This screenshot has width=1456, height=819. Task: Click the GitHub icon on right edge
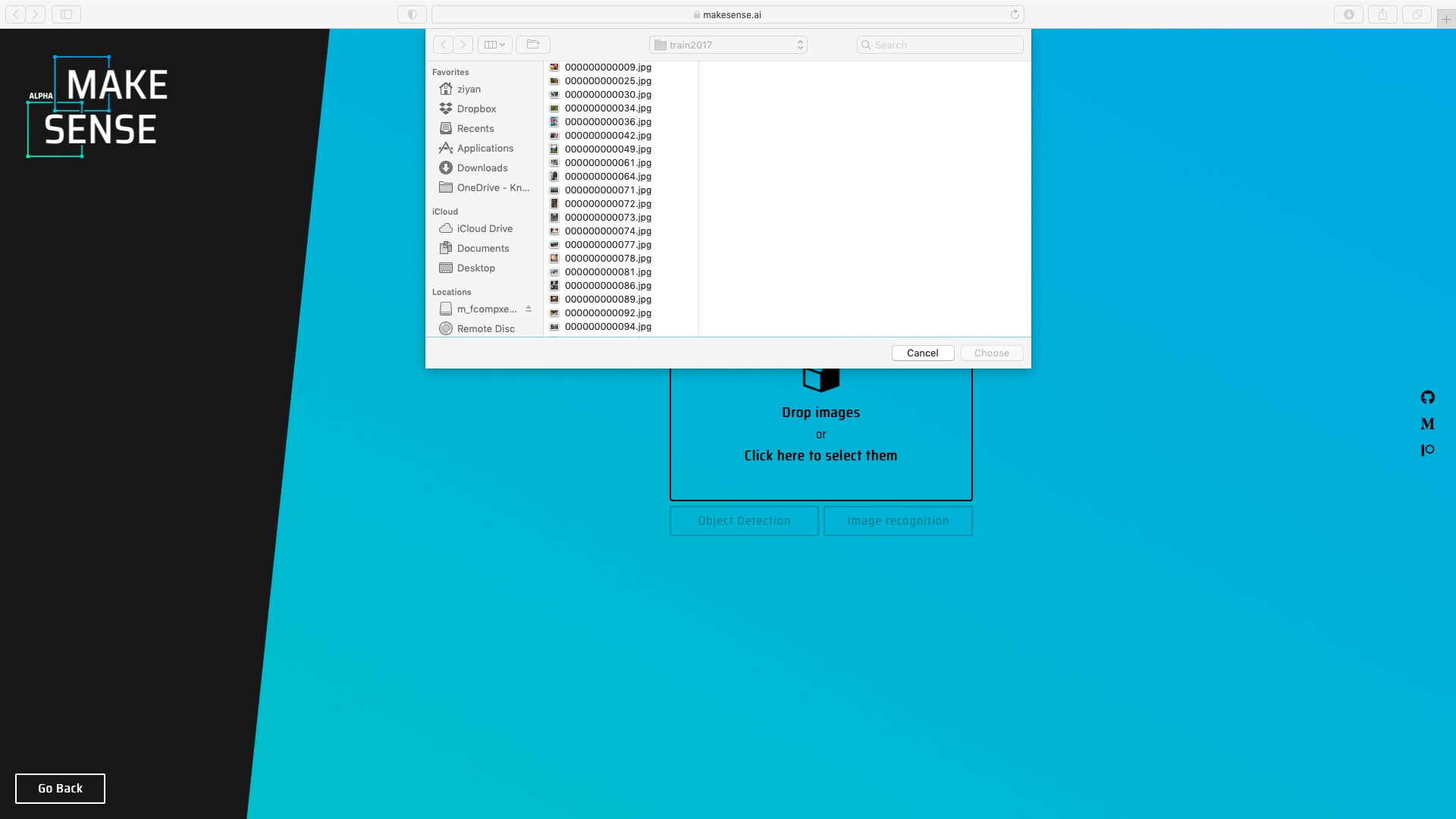[x=1427, y=397]
